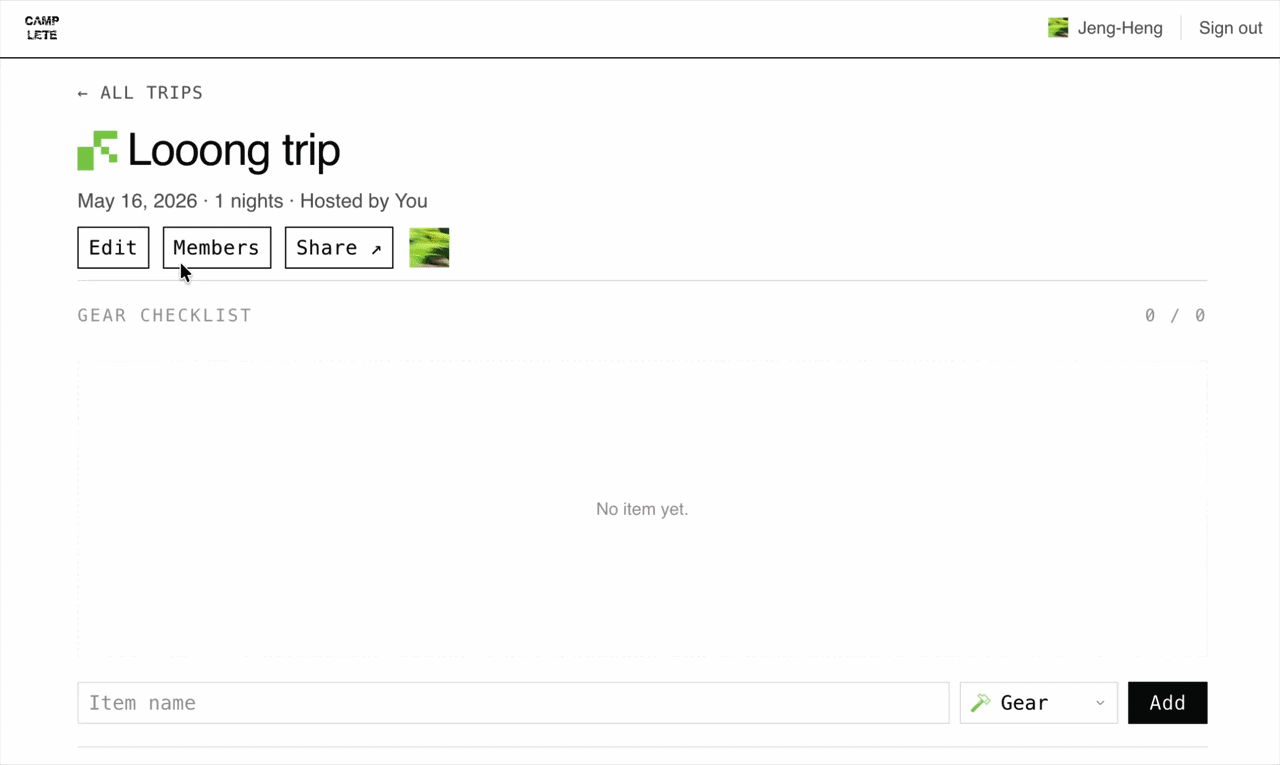The height and width of the screenshot is (765, 1280).
Task: Click the back arrow before ALL TRIPS
Action: (x=83, y=93)
